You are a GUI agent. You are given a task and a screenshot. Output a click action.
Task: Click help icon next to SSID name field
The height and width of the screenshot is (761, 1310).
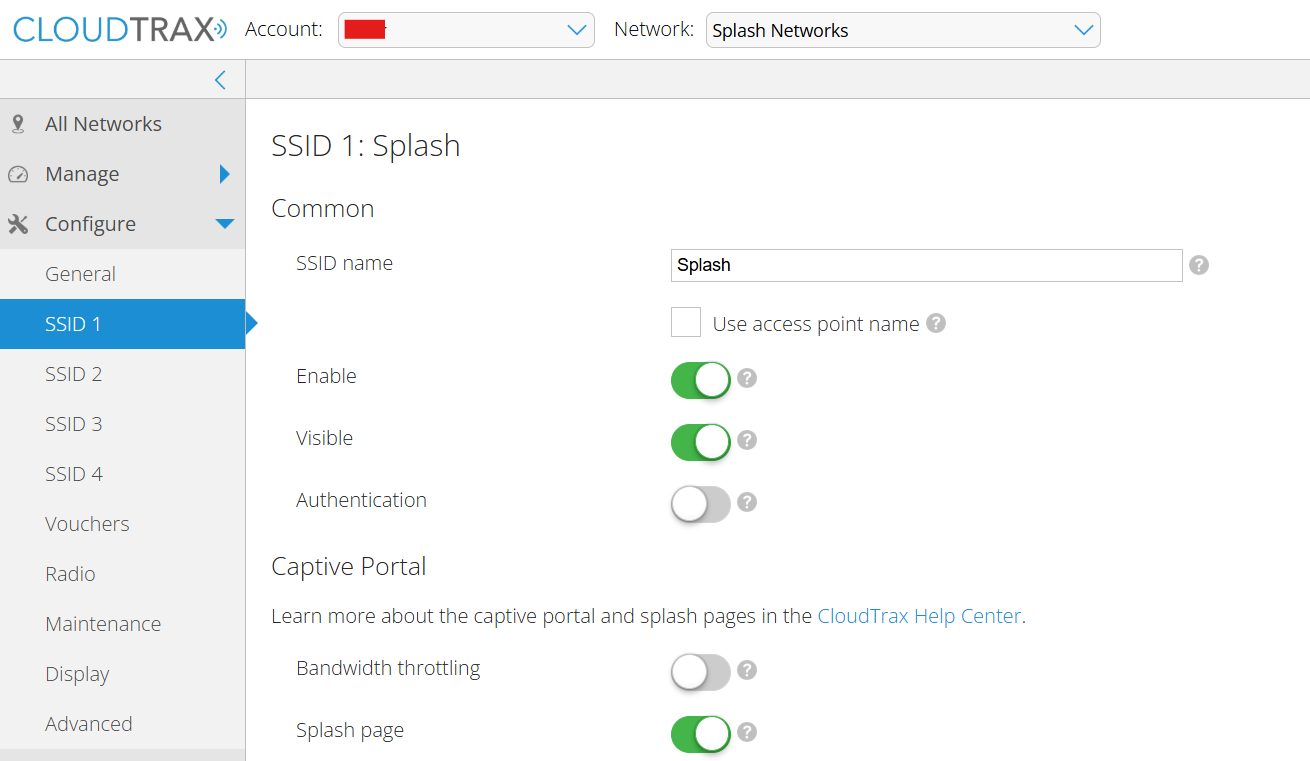[x=1200, y=265]
